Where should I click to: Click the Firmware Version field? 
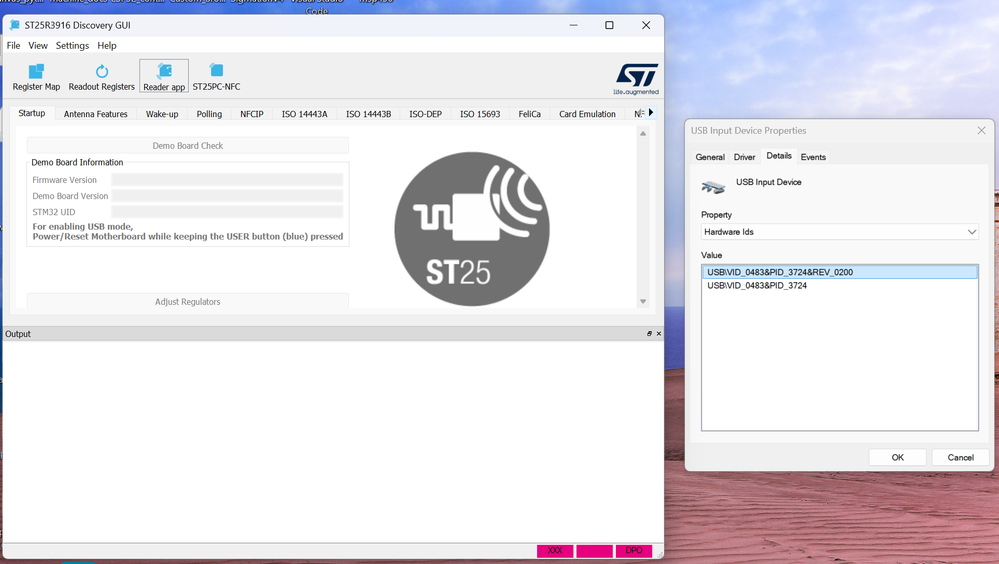click(227, 180)
